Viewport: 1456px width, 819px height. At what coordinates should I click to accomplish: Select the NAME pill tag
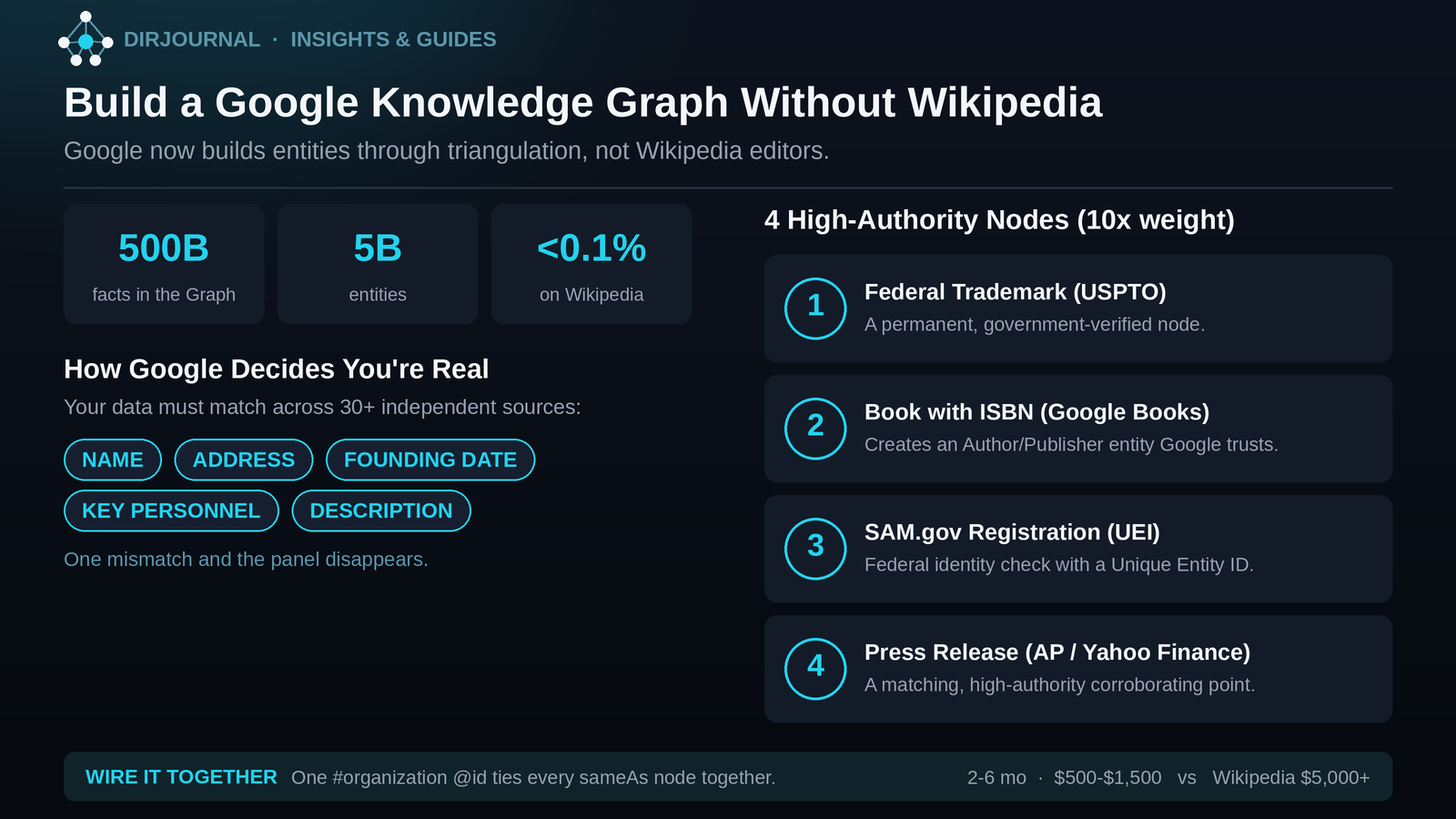[x=113, y=460]
